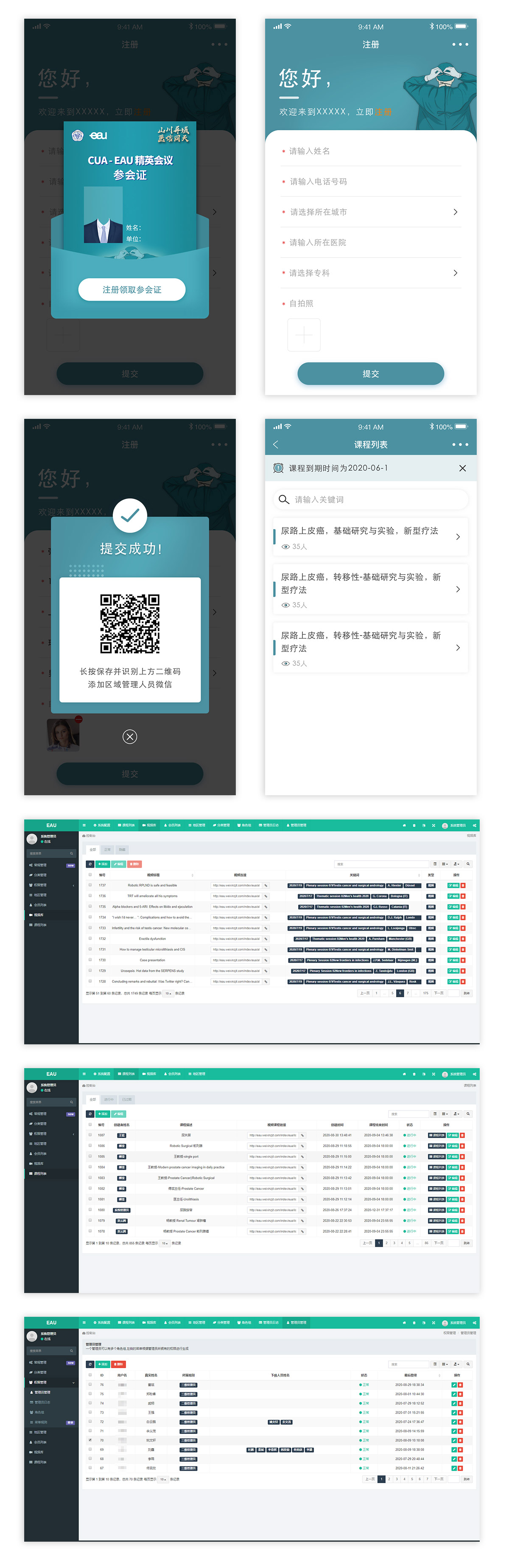Tap 注册领取参会证 button
Image resolution: width=509 pixels, height=1568 pixels.
[131, 290]
